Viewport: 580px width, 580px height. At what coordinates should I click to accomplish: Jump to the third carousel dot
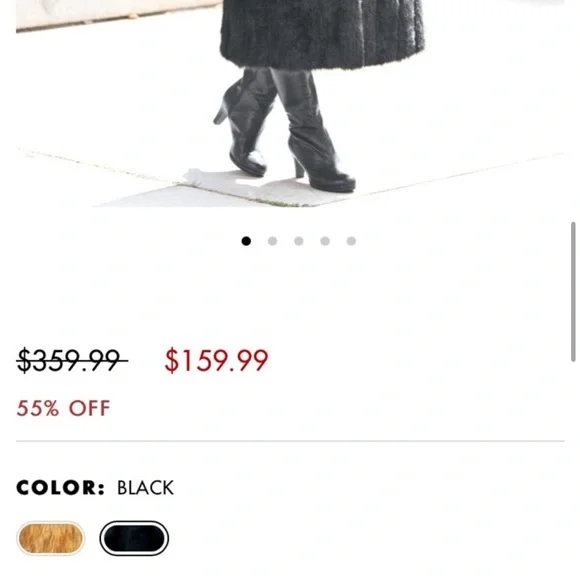[299, 241]
